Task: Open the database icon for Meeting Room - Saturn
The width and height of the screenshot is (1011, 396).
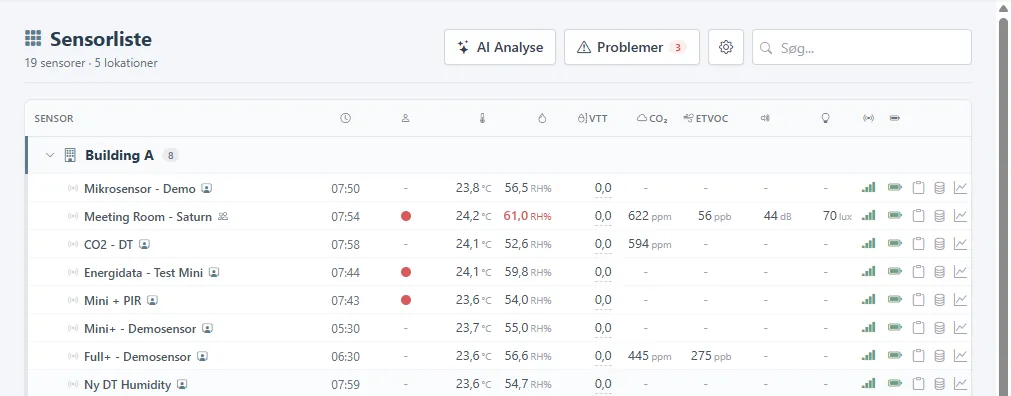Action: pyautogui.click(x=939, y=216)
